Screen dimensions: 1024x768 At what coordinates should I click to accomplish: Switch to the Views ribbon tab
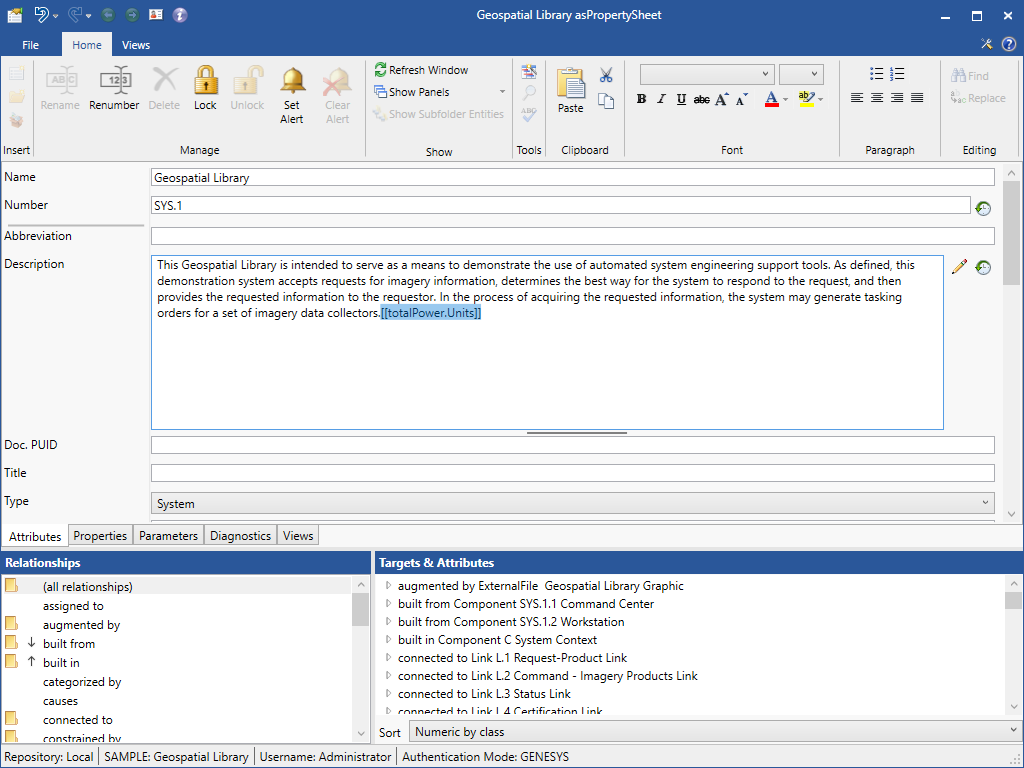tap(136, 45)
